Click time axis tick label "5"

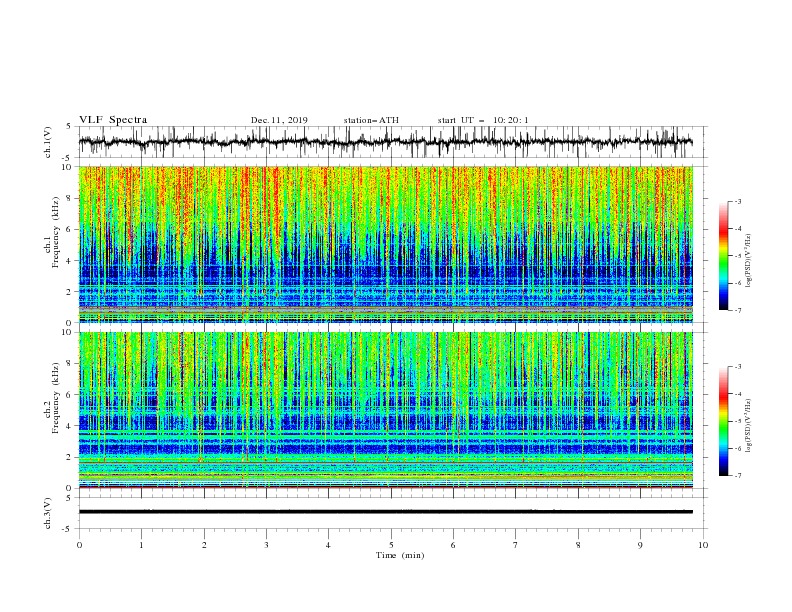[x=391, y=545]
